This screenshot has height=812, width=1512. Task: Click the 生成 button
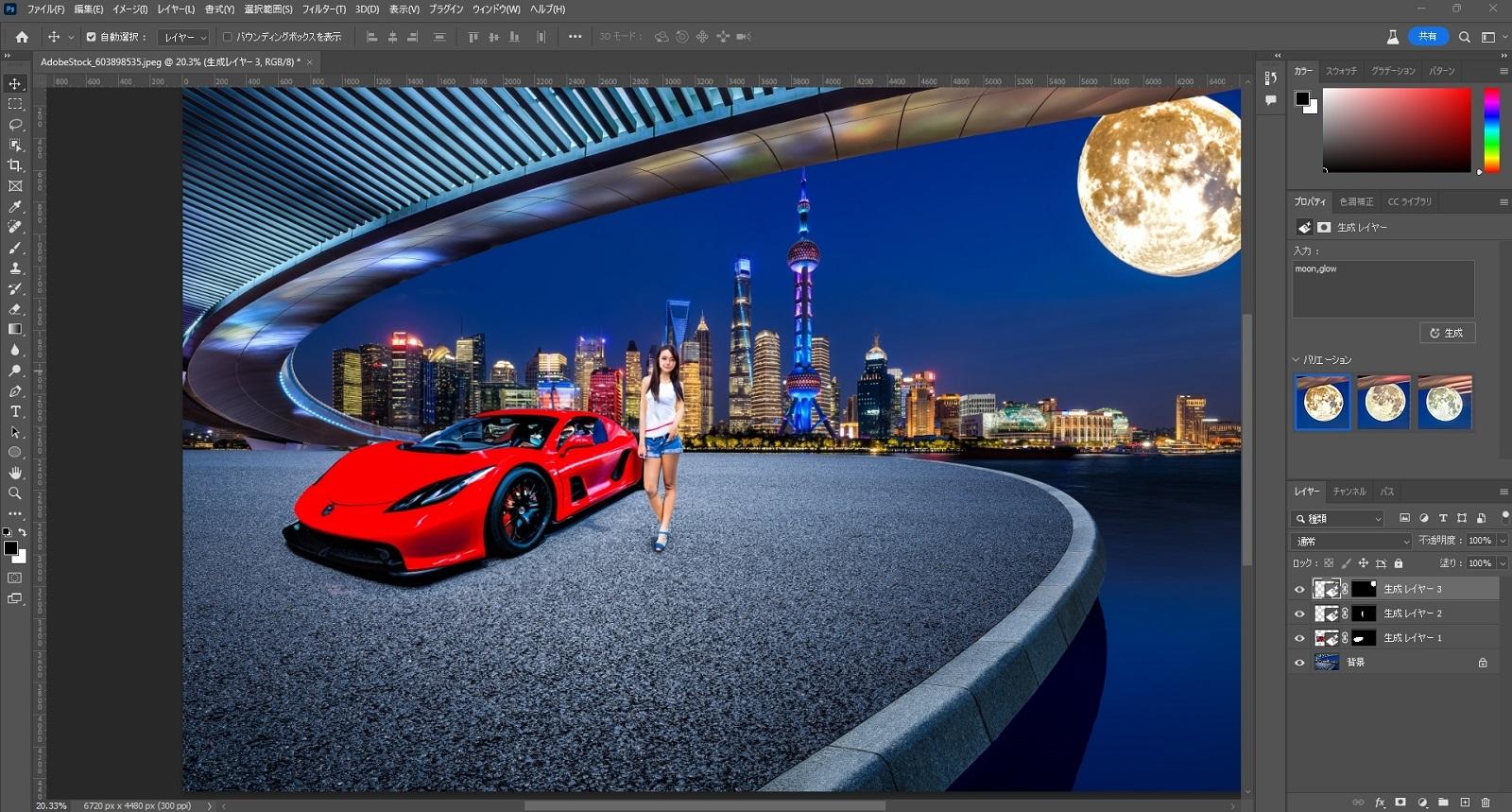[1447, 333]
